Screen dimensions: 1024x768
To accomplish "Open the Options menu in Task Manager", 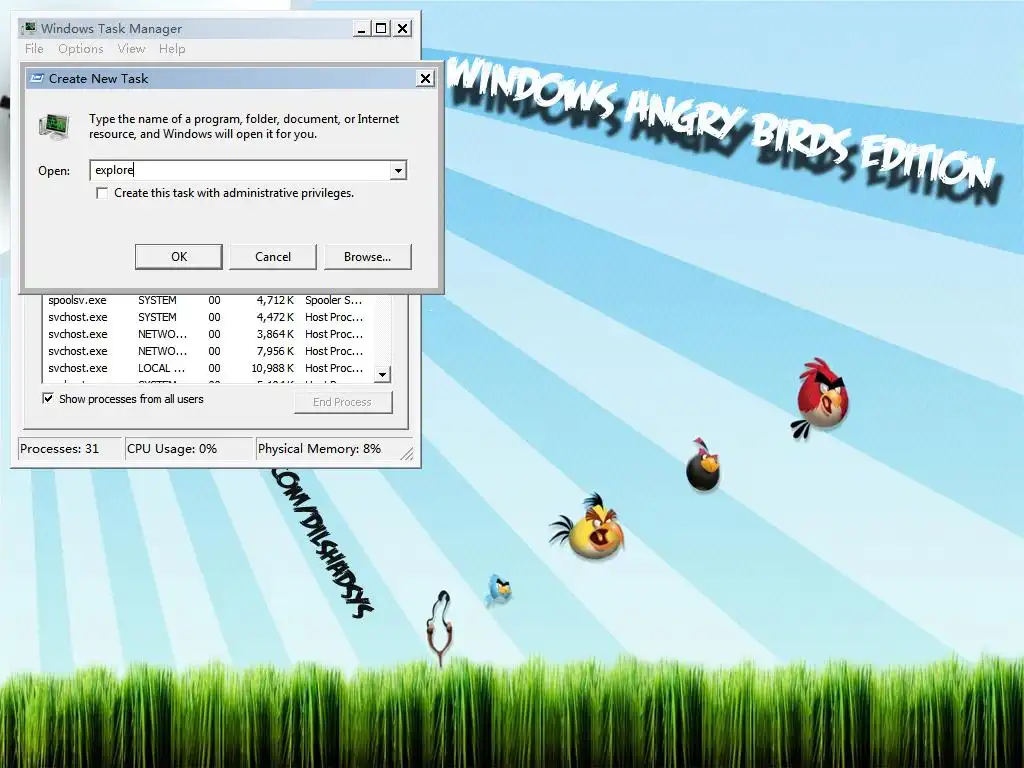I will coord(80,49).
